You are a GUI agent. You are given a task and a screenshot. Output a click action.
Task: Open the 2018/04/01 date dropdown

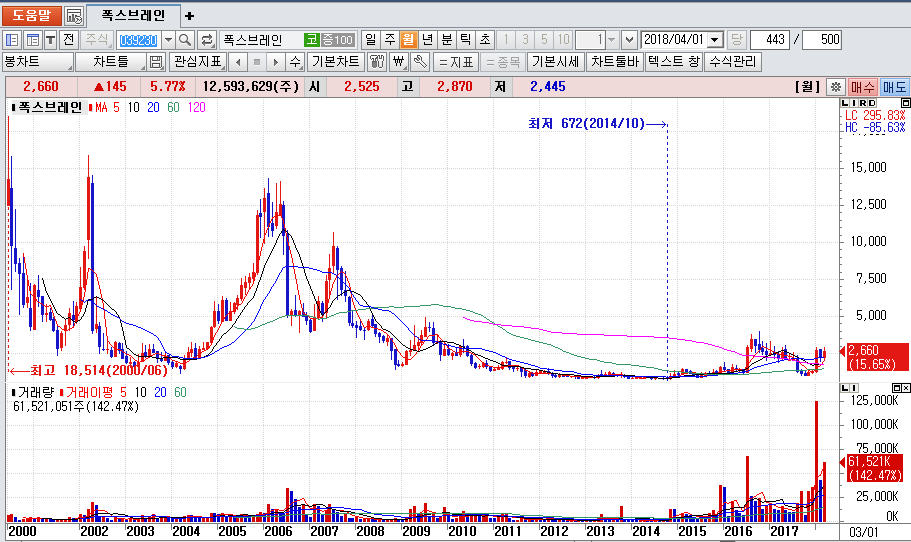tap(715, 40)
